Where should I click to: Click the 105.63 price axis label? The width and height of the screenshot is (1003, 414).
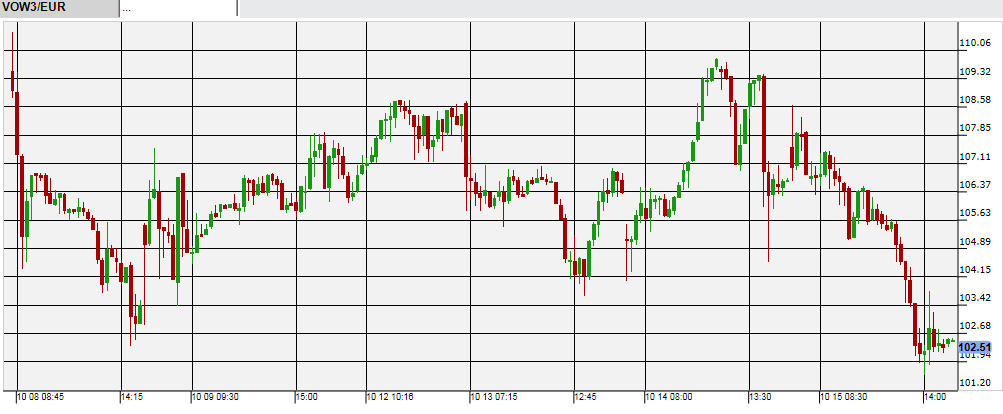click(974, 213)
